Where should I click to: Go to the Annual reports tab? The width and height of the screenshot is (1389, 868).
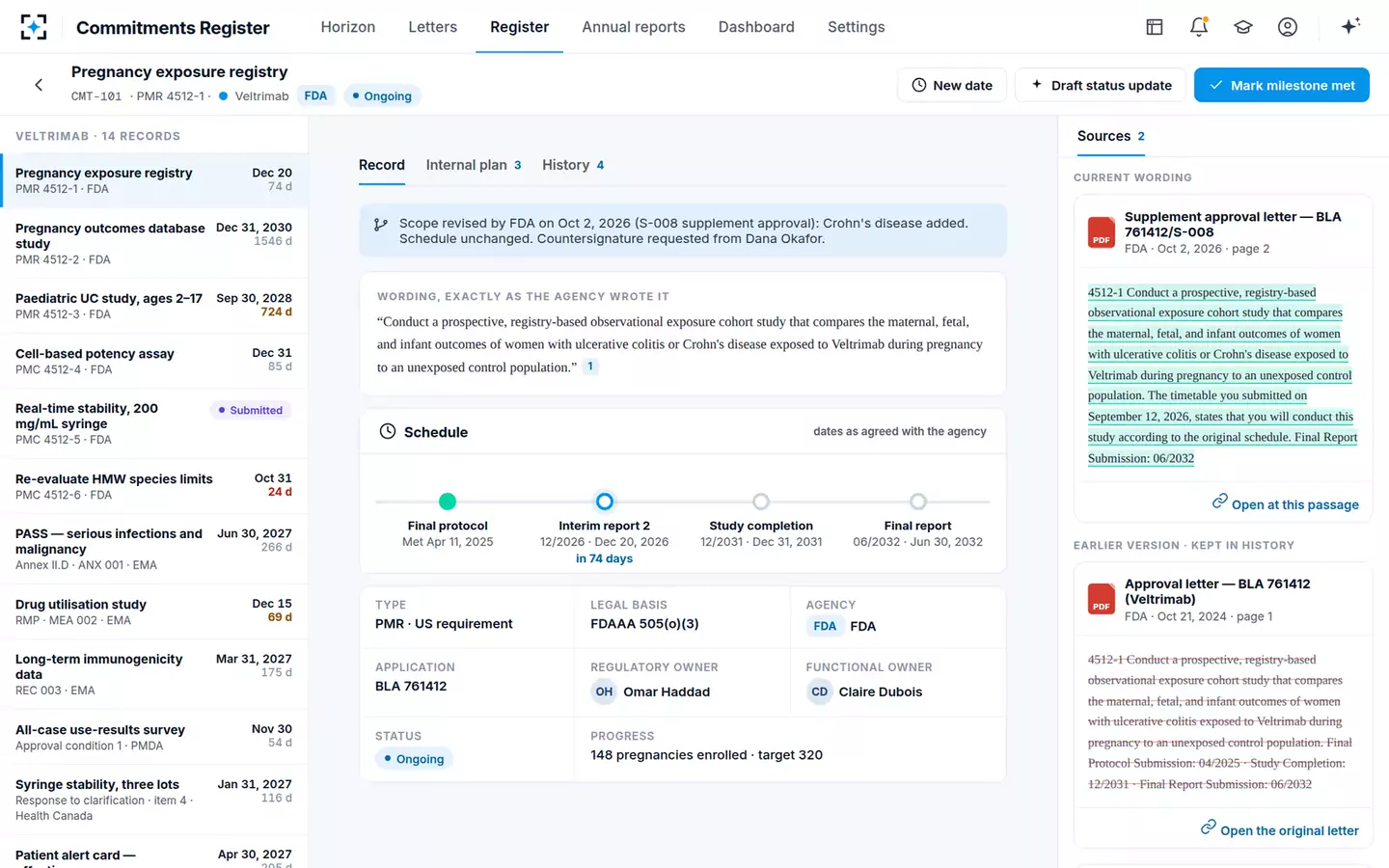click(634, 27)
